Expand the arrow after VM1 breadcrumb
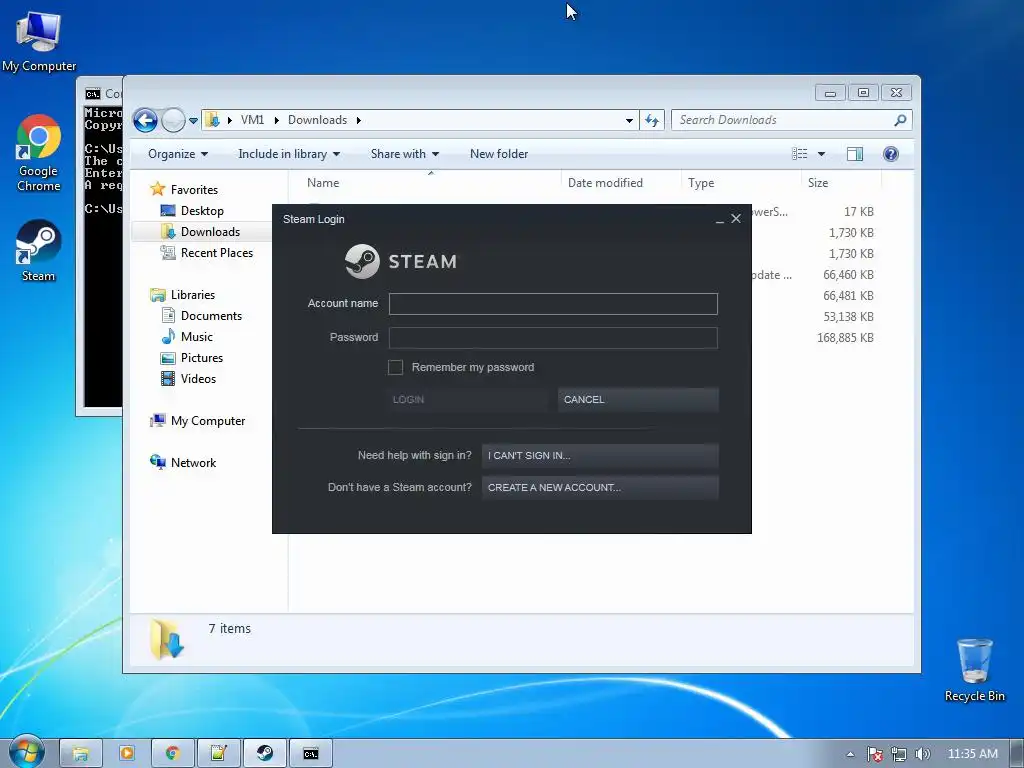1024x768 pixels. (x=276, y=120)
